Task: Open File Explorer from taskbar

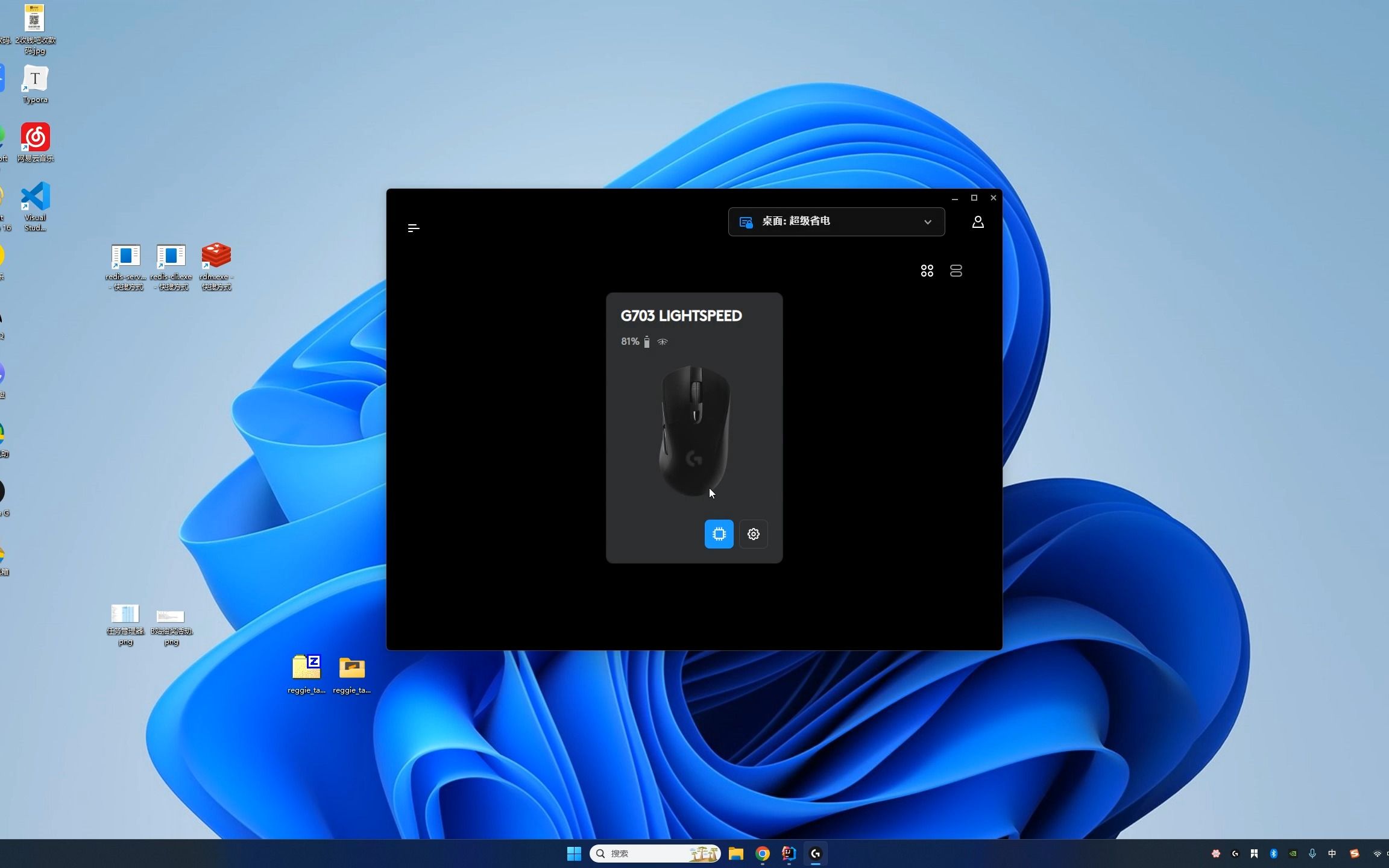Action: (736, 854)
